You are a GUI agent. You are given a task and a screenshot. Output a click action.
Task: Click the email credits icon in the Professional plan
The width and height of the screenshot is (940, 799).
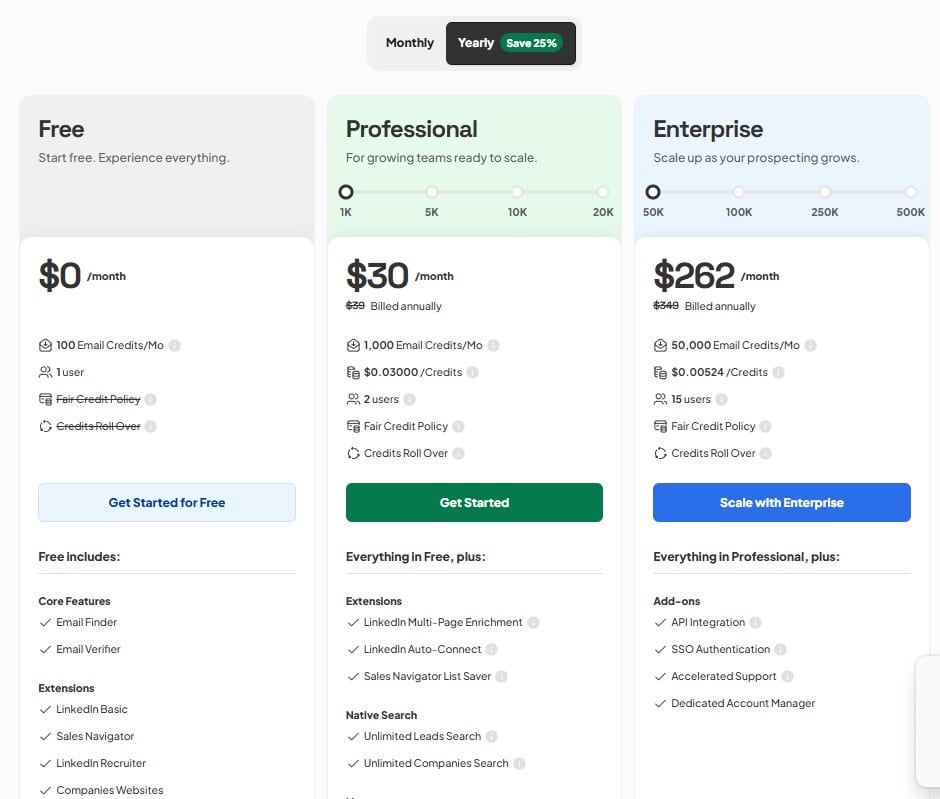click(352, 345)
